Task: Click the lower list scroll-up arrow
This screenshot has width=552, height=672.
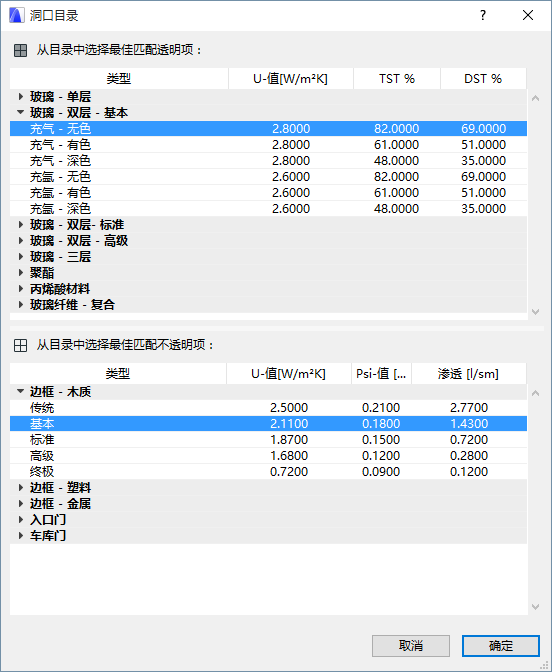Action: click(x=535, y=393)
